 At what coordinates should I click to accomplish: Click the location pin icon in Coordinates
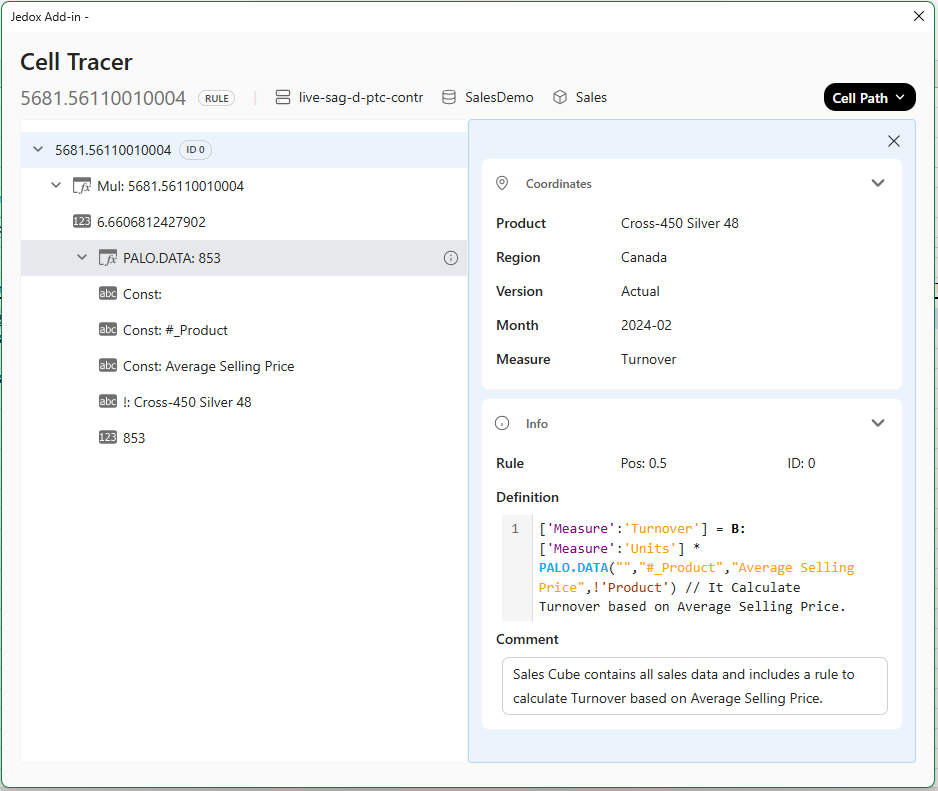(x=503, y=184)
